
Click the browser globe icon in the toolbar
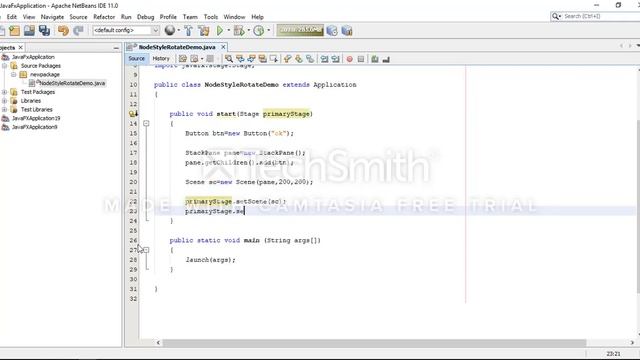[169, 30]
